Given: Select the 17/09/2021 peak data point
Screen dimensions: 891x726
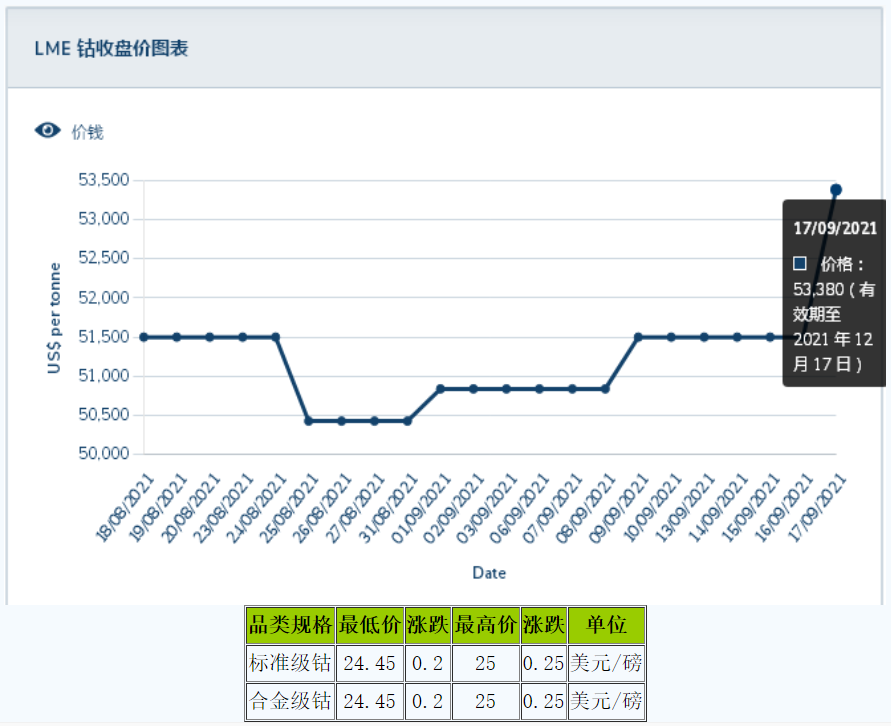Looking at the screenshot, I should [x=836, y=189].
